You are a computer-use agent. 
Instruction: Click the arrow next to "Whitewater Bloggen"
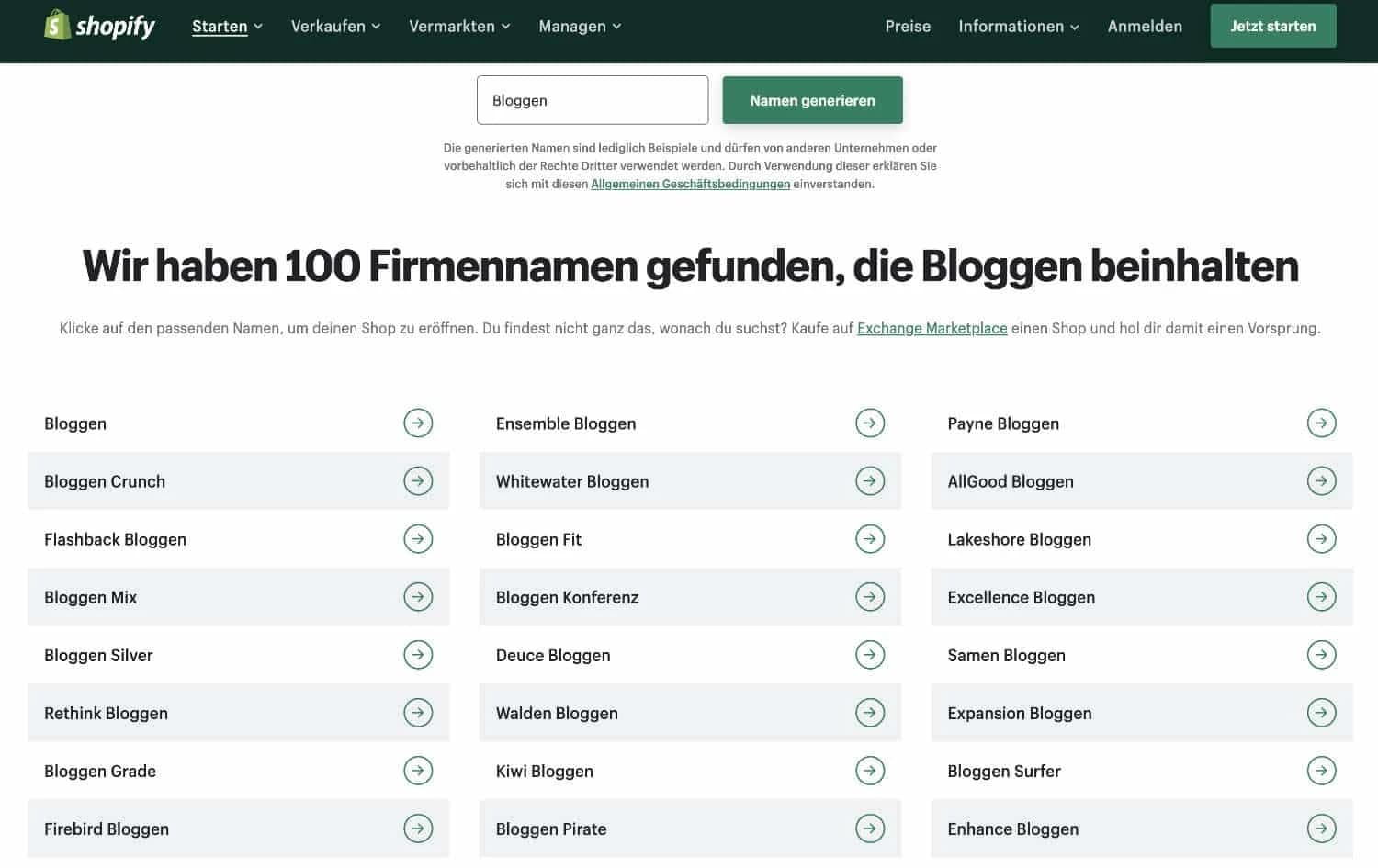(x=870, y=480)
